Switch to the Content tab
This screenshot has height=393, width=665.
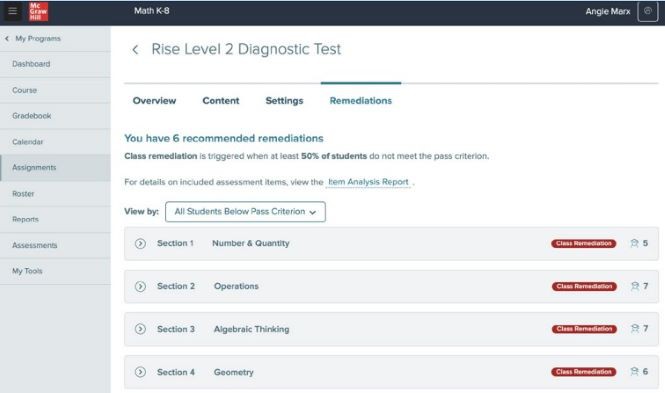tap(221, 101)
